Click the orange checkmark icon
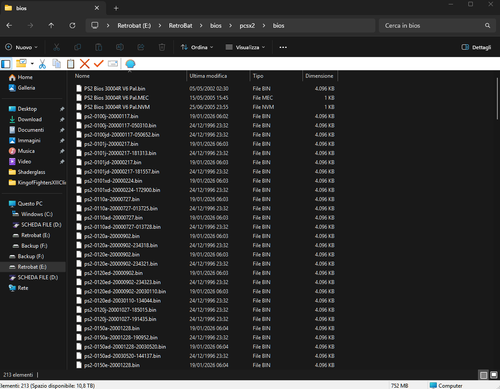Screen dimensions: 500x389 click(99, 63)
